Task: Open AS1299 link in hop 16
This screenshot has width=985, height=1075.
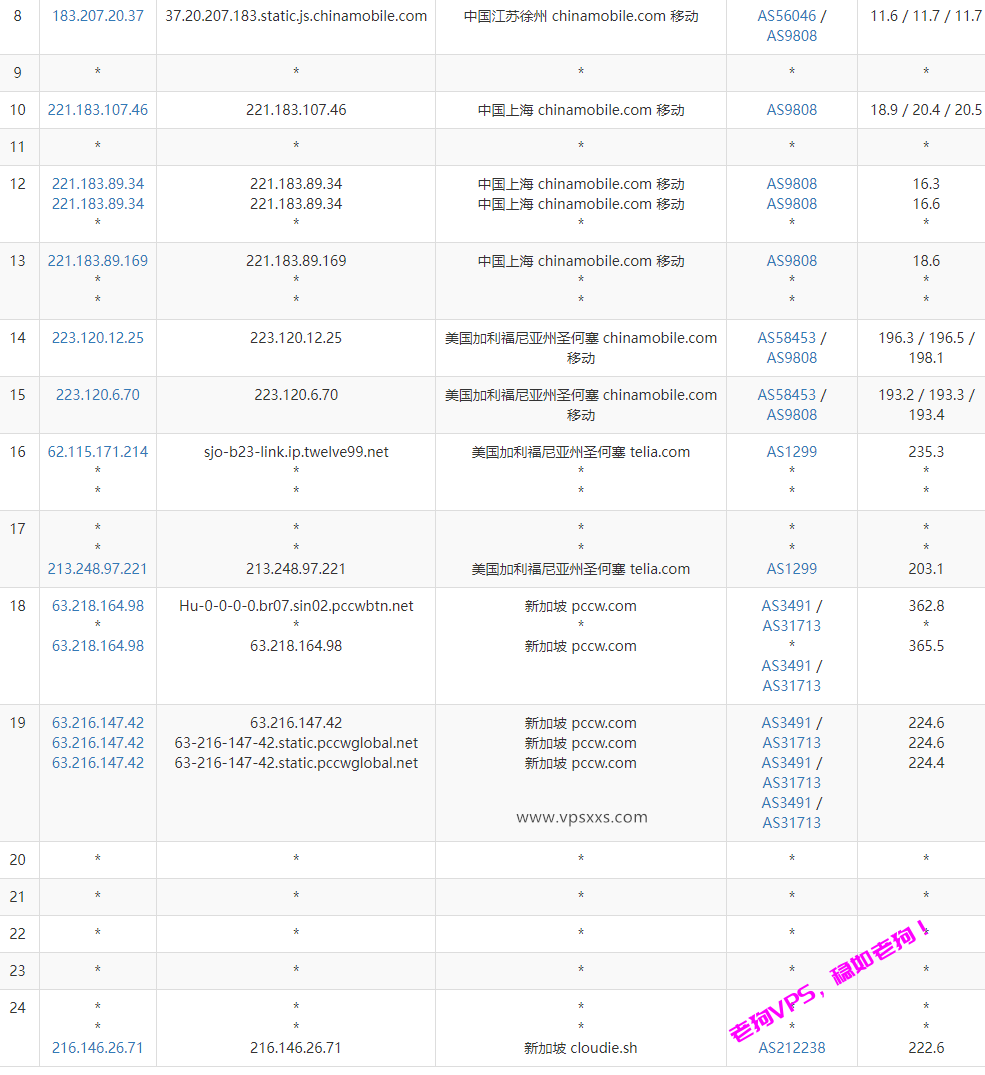Action: point(792,452)
